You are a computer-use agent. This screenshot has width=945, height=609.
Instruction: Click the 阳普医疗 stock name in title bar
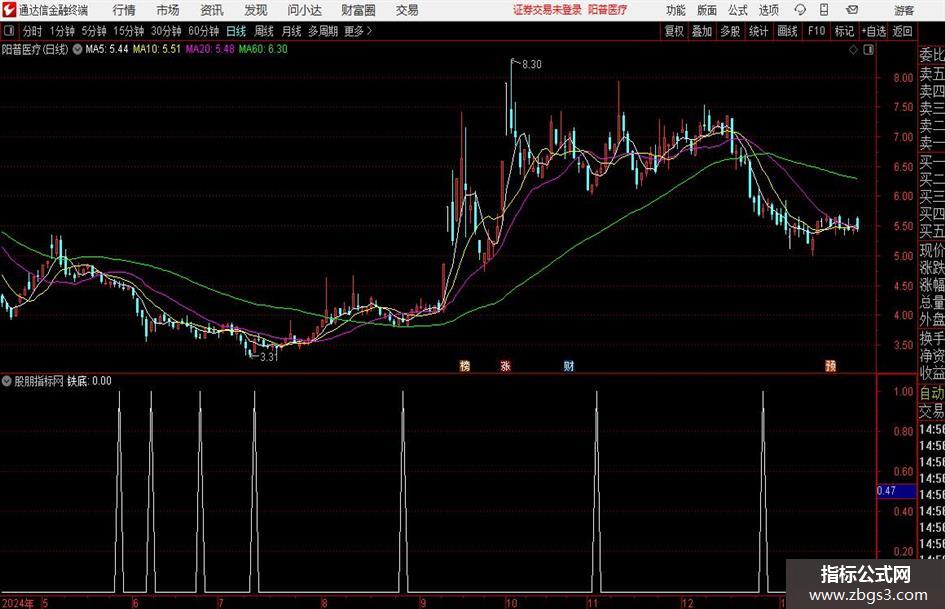(x=608, y=10)
